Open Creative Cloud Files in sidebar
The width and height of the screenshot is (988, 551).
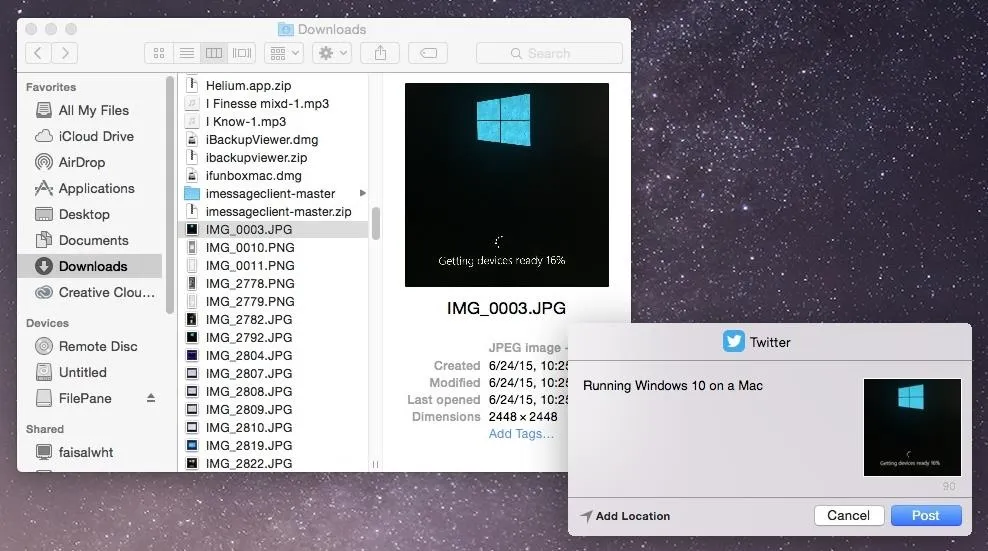pyautogui.click(x=90, y=293)
